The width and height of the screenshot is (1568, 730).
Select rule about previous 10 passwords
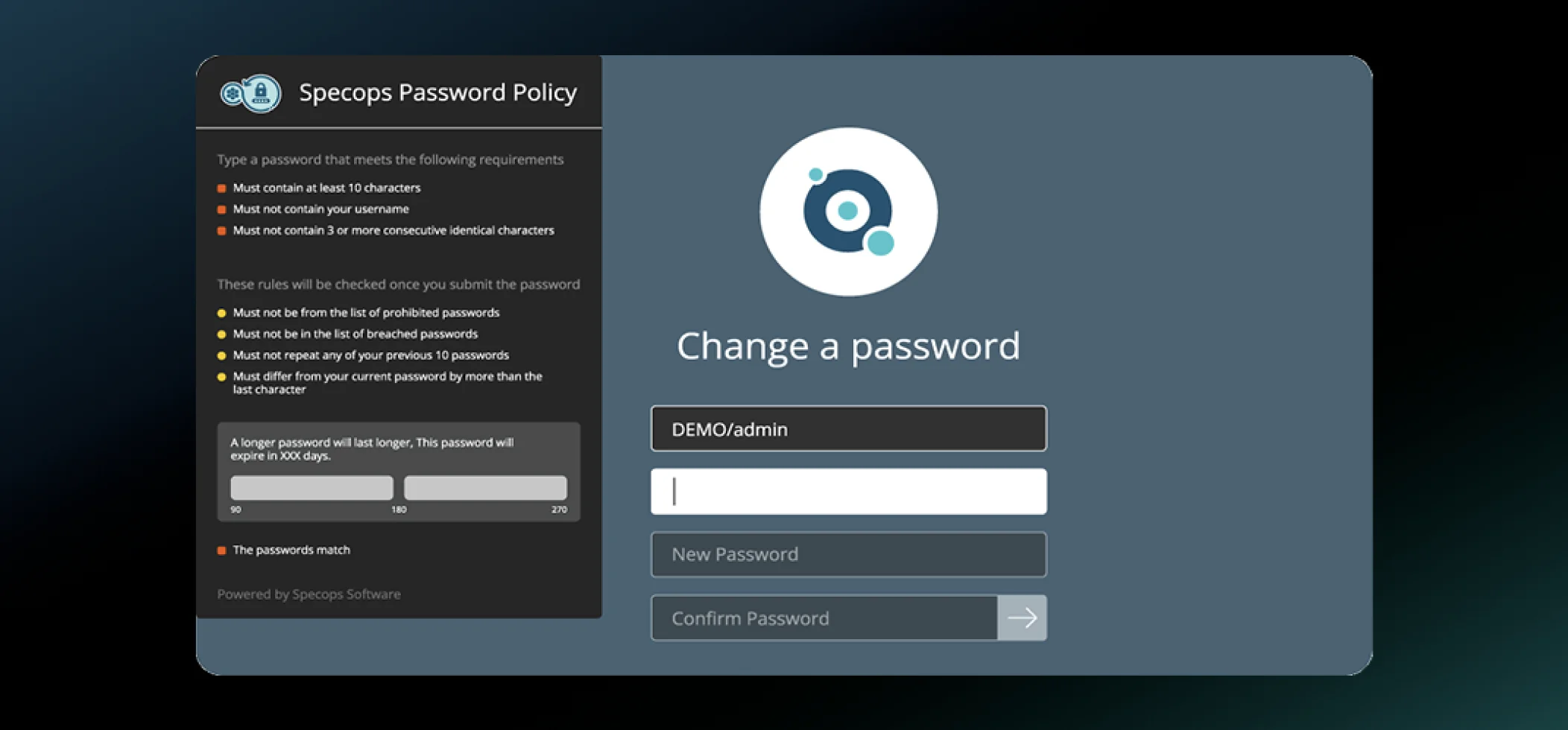(x=370, y=355)
